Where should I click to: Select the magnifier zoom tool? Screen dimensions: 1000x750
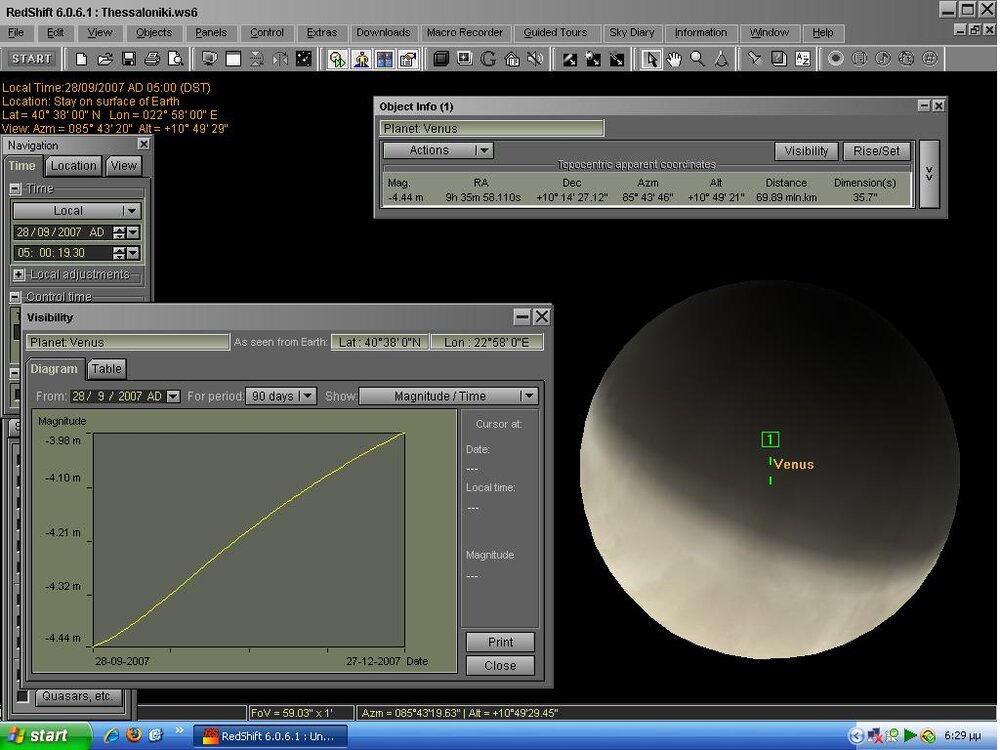point(697,59)
